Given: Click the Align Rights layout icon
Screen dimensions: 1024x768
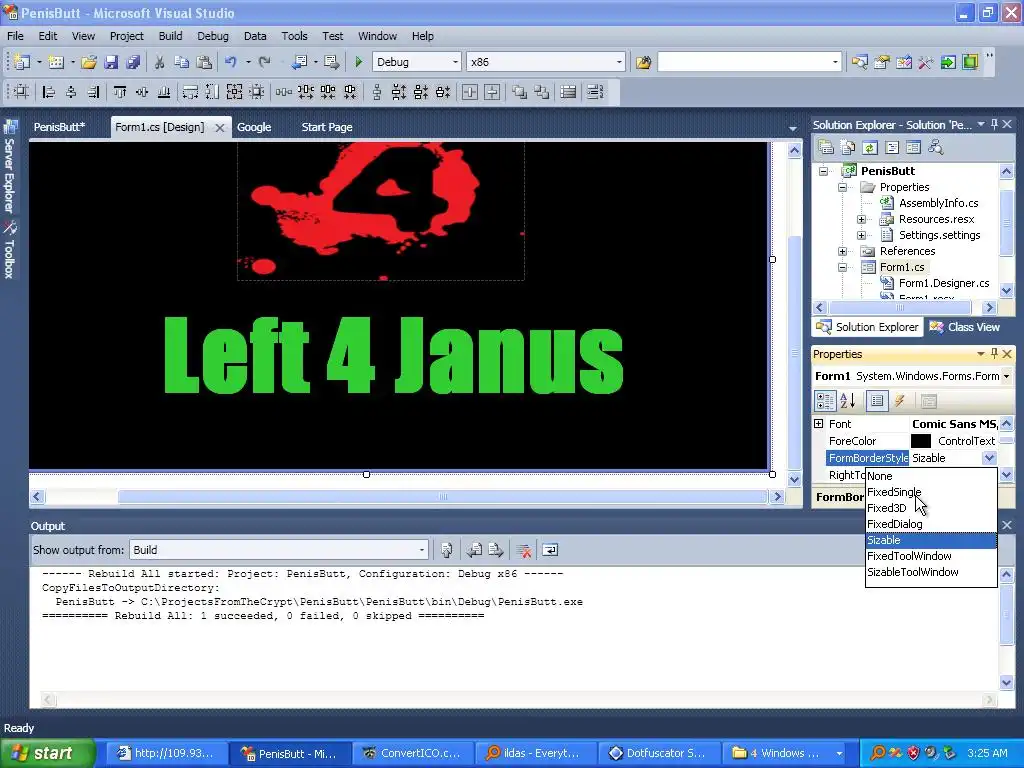Looking at the screenshot, I should [x=93, y=92].
